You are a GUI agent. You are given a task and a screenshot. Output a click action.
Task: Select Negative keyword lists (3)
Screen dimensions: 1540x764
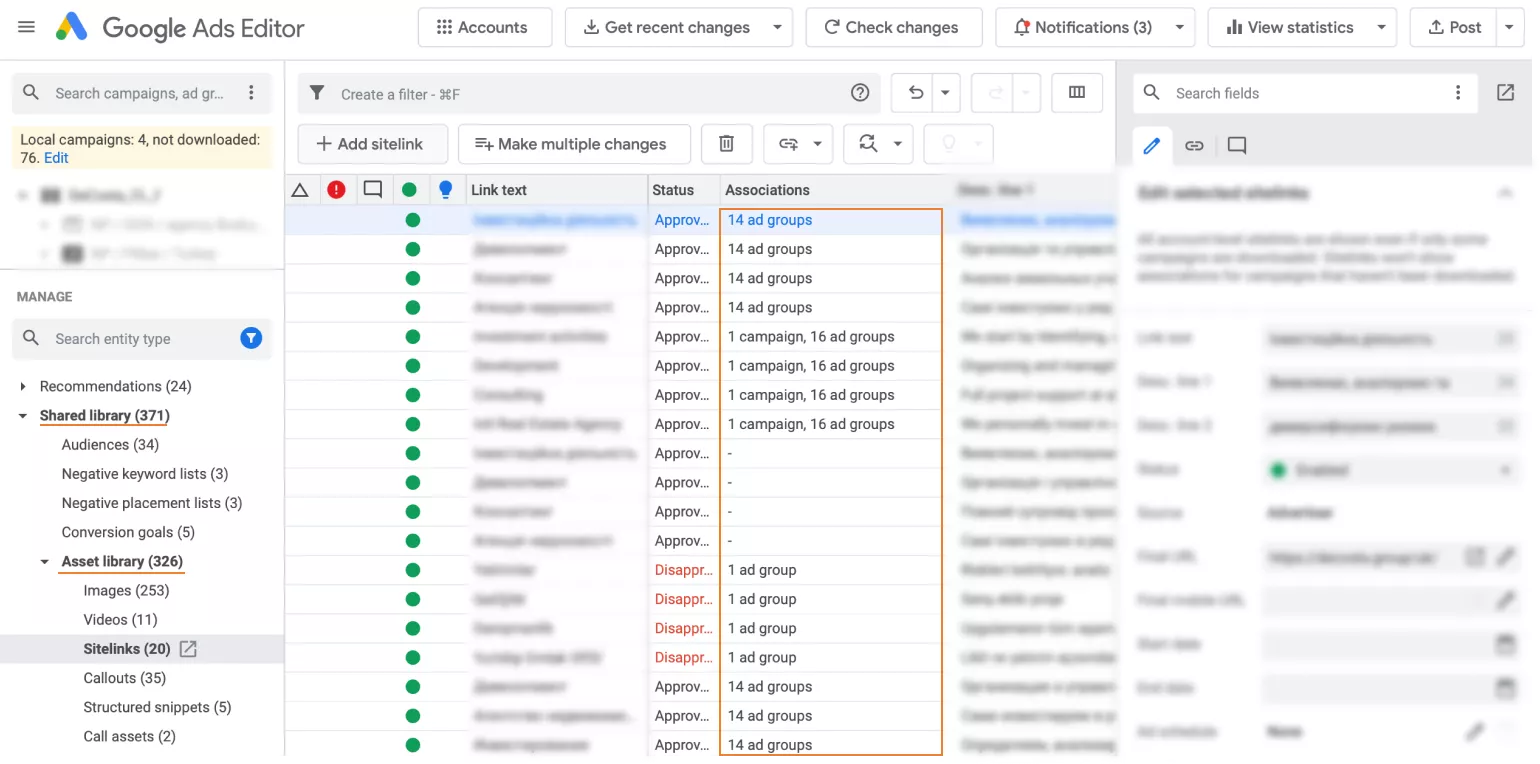[x=145, y=474]
